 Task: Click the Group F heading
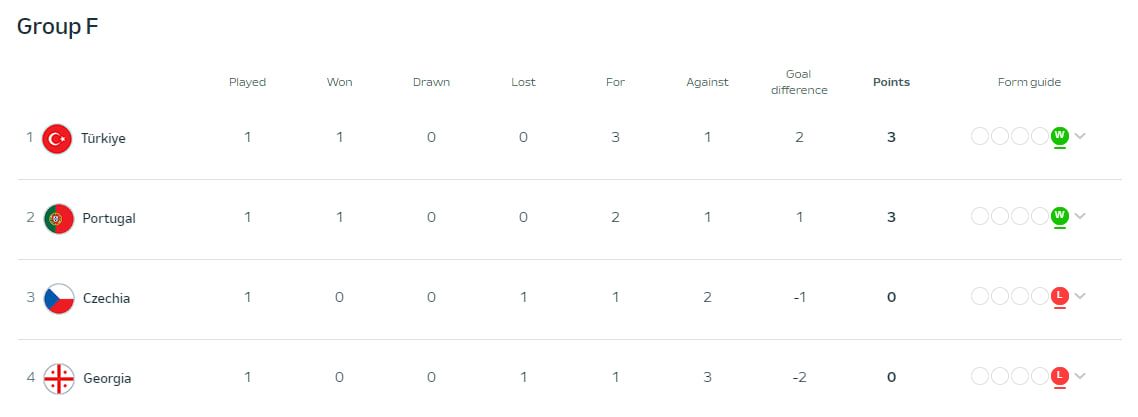tap(57, 27)
